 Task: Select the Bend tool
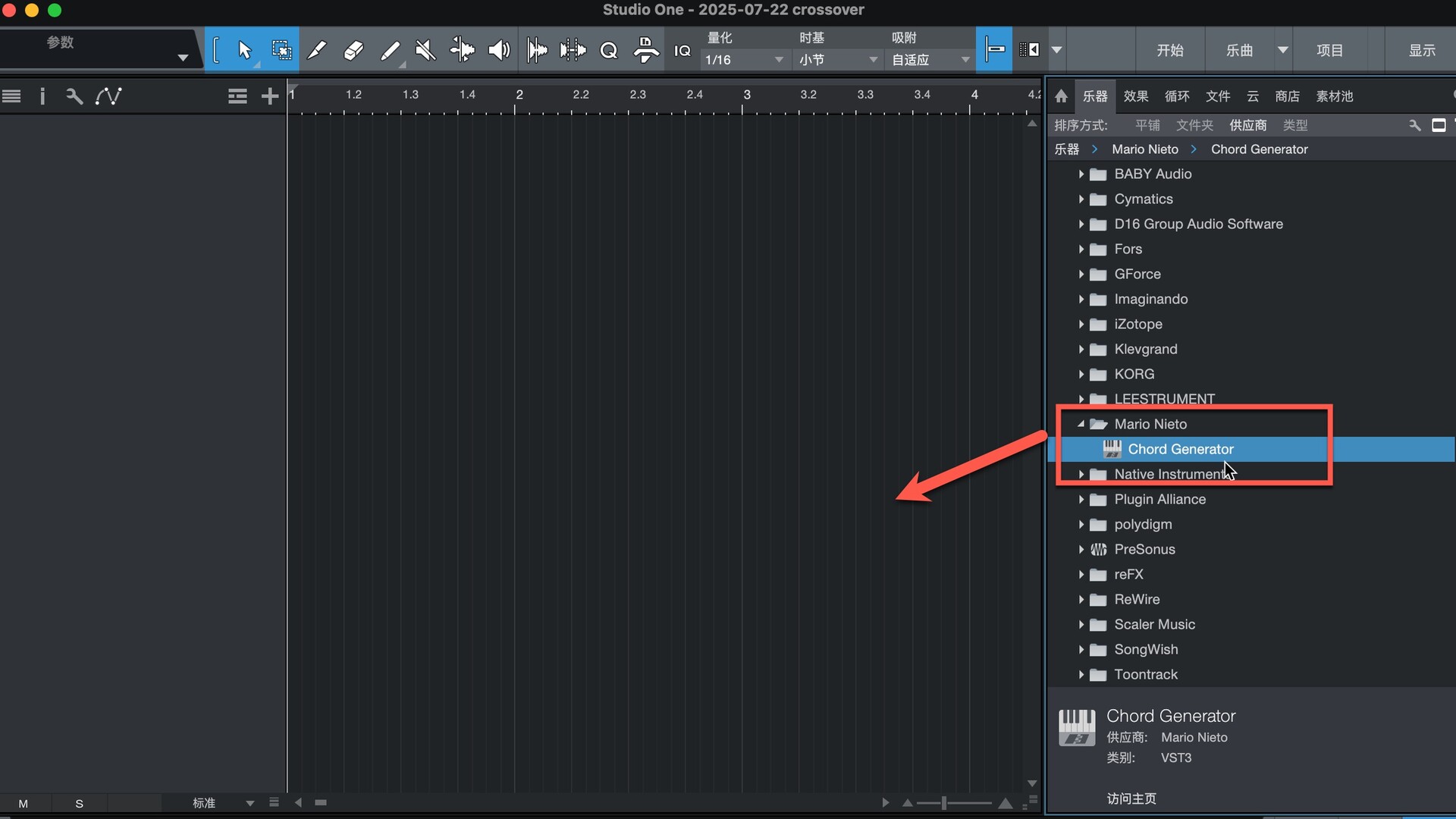pyautogui.click(x=462, y=50)
